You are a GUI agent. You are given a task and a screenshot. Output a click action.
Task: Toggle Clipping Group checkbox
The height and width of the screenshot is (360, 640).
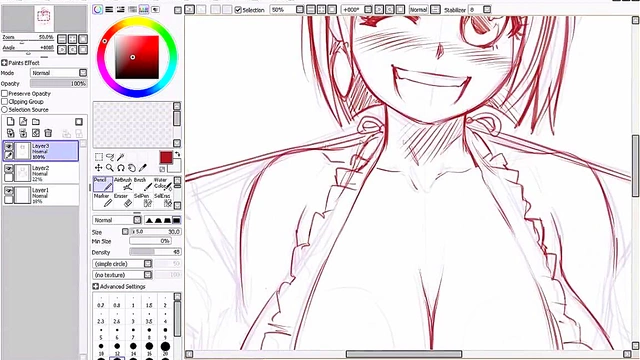point(4,102)
